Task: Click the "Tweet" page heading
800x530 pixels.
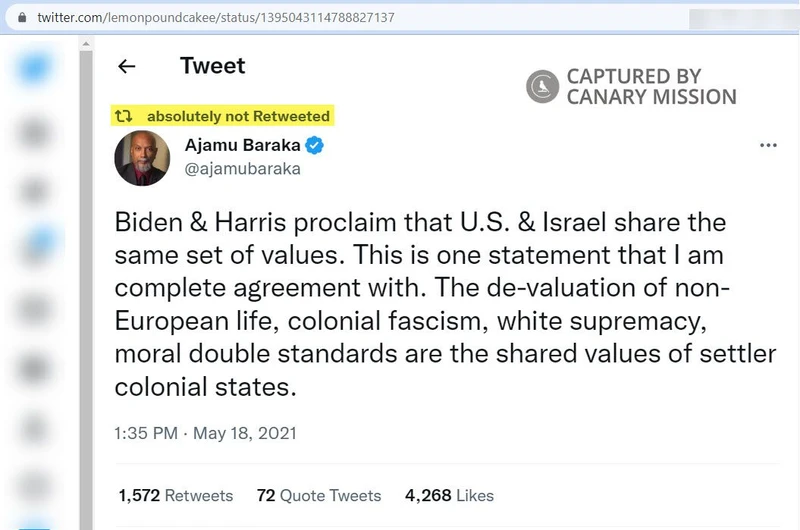Action: tap(212, 66)
